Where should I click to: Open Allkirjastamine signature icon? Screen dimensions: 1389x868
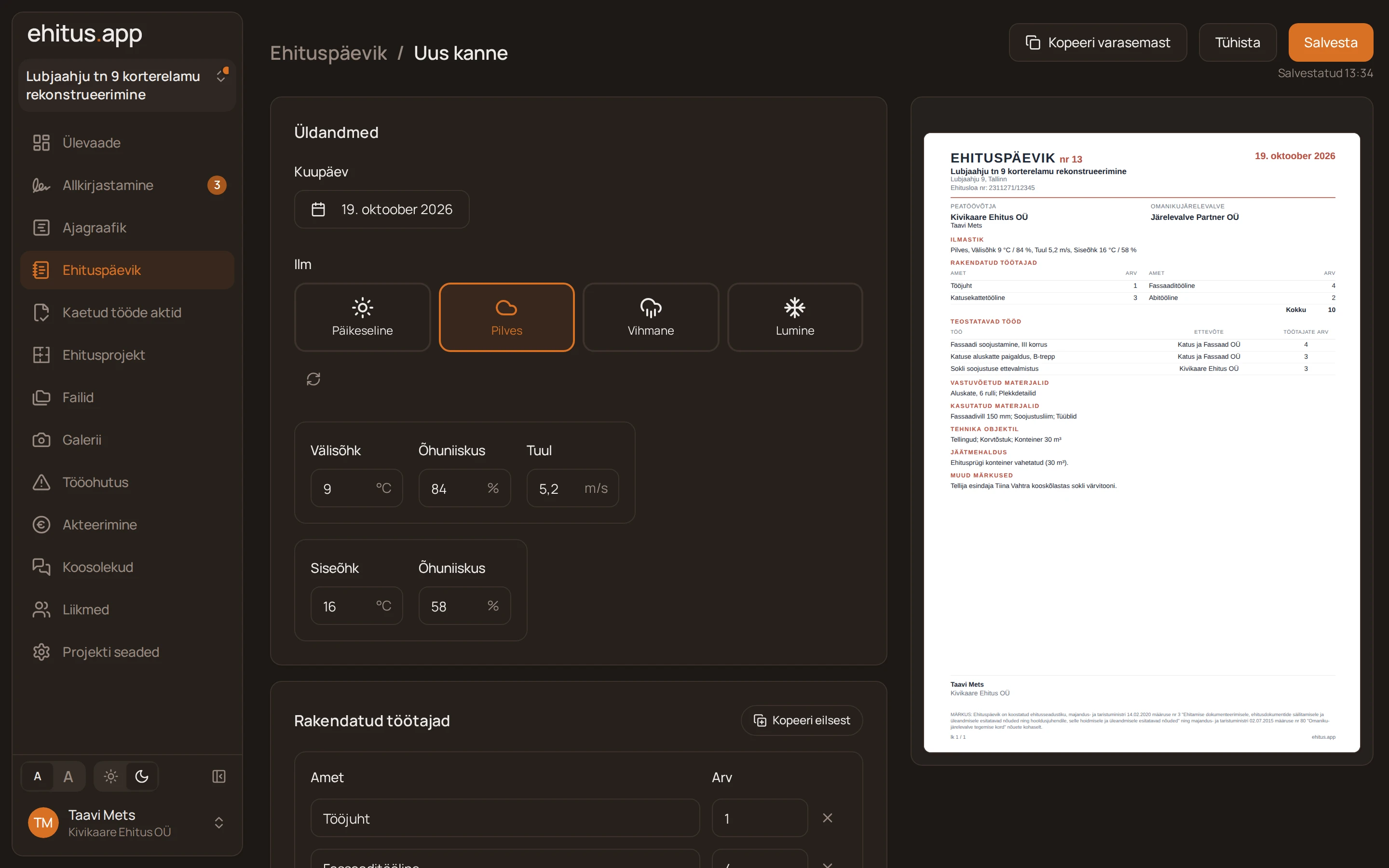[x=41, y=185]
